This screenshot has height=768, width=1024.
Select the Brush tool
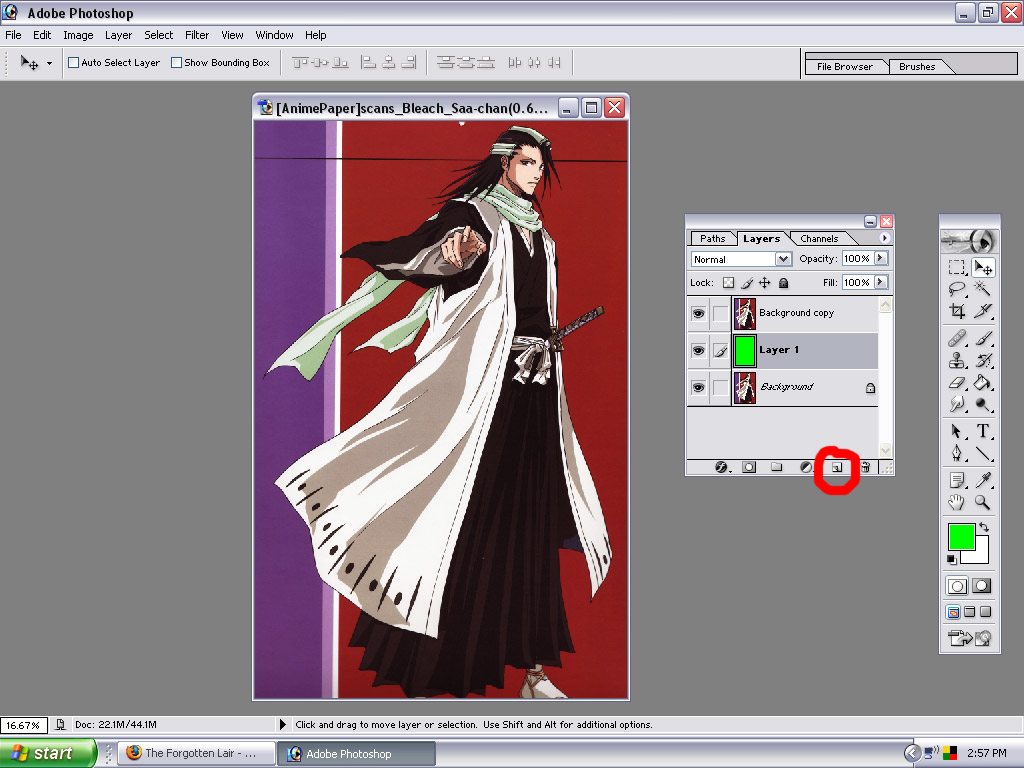982,338
